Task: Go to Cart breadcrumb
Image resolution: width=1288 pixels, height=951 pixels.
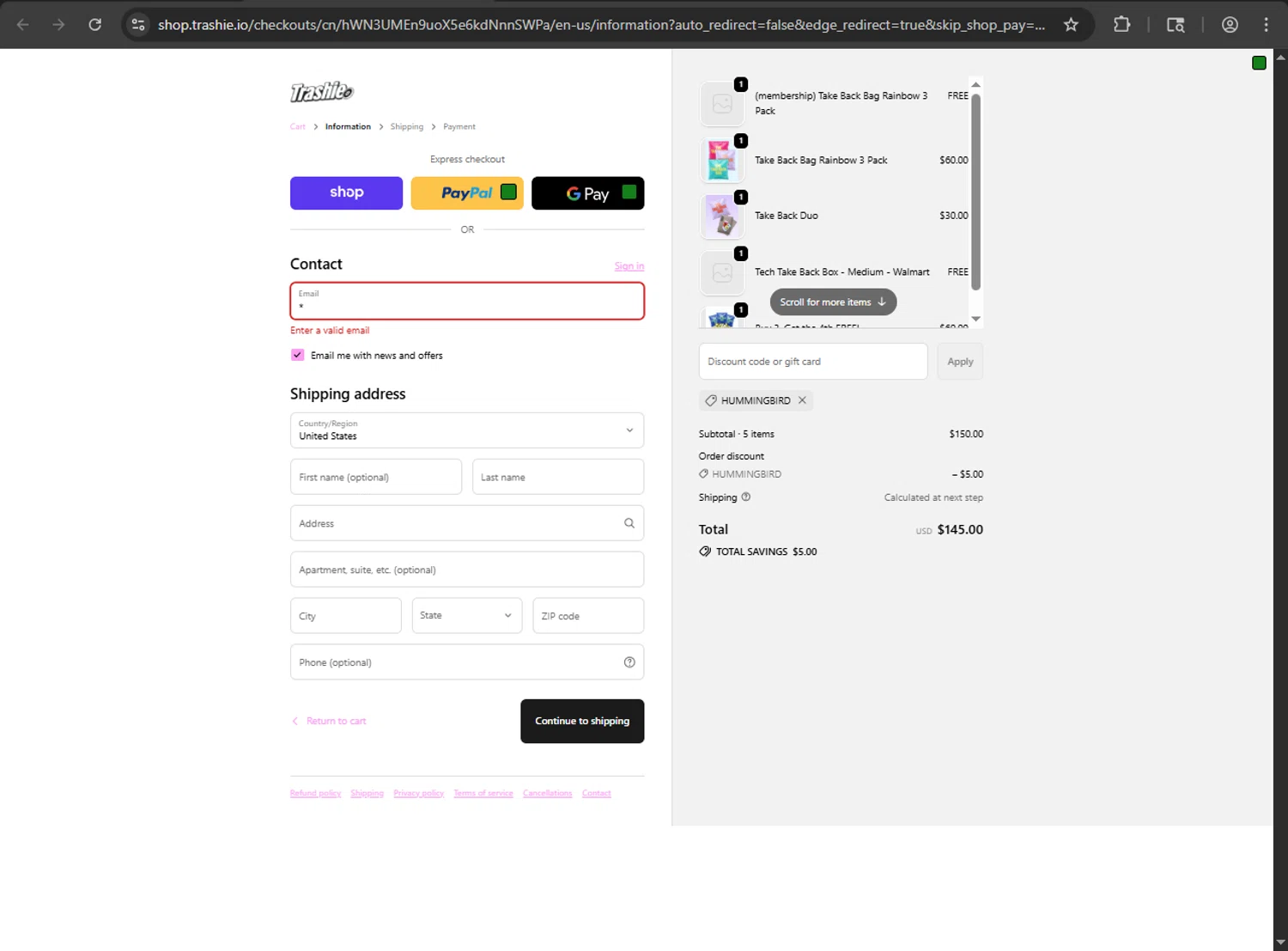Action: click(298, 126)
